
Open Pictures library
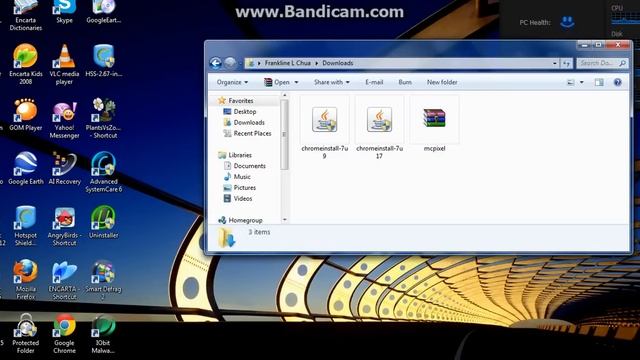point(244,188)
